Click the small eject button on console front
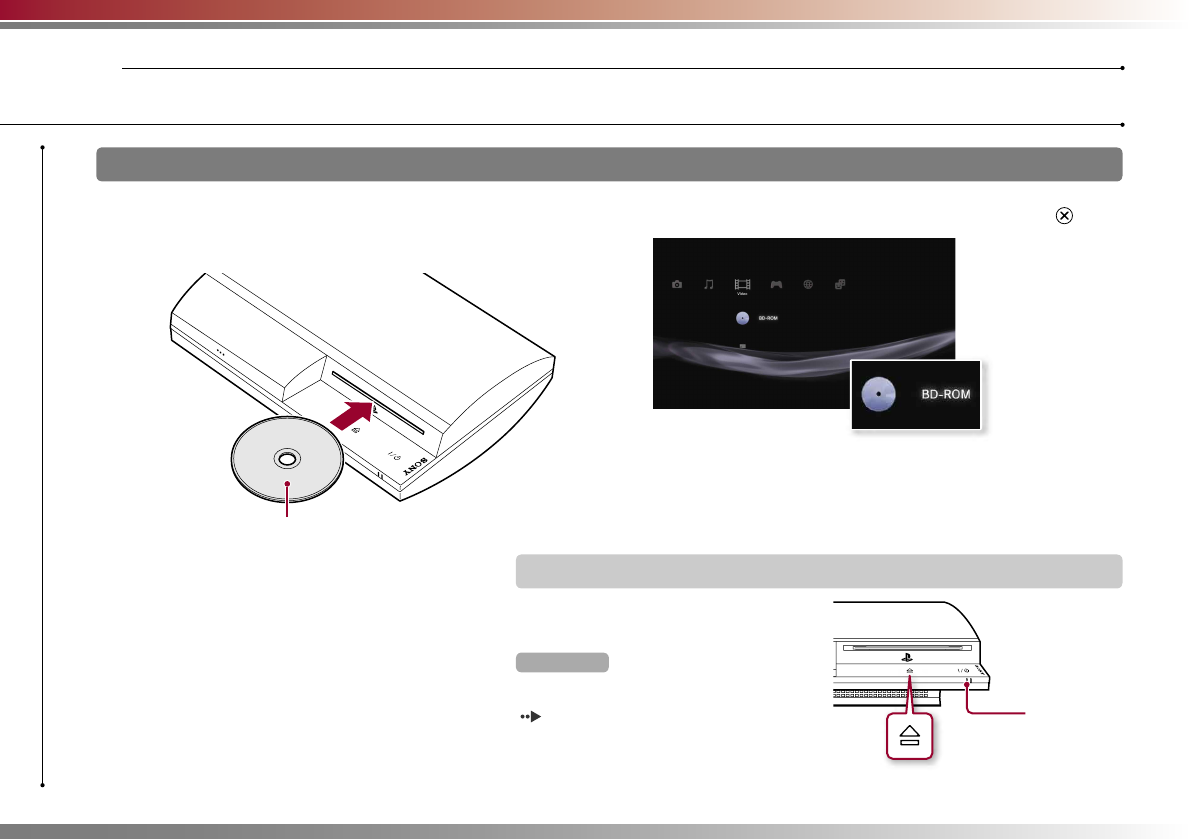The width and height of the screenshot is (1191, 839). point(909,670)
